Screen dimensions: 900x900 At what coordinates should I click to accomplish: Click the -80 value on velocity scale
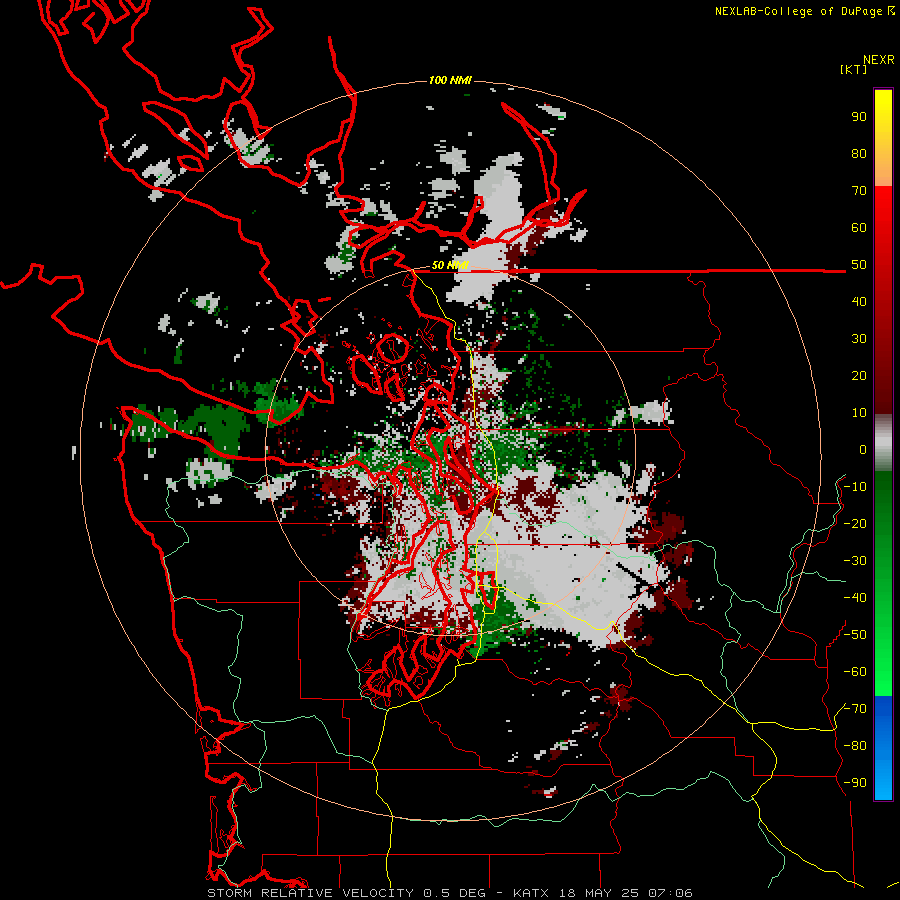point(855,746)
